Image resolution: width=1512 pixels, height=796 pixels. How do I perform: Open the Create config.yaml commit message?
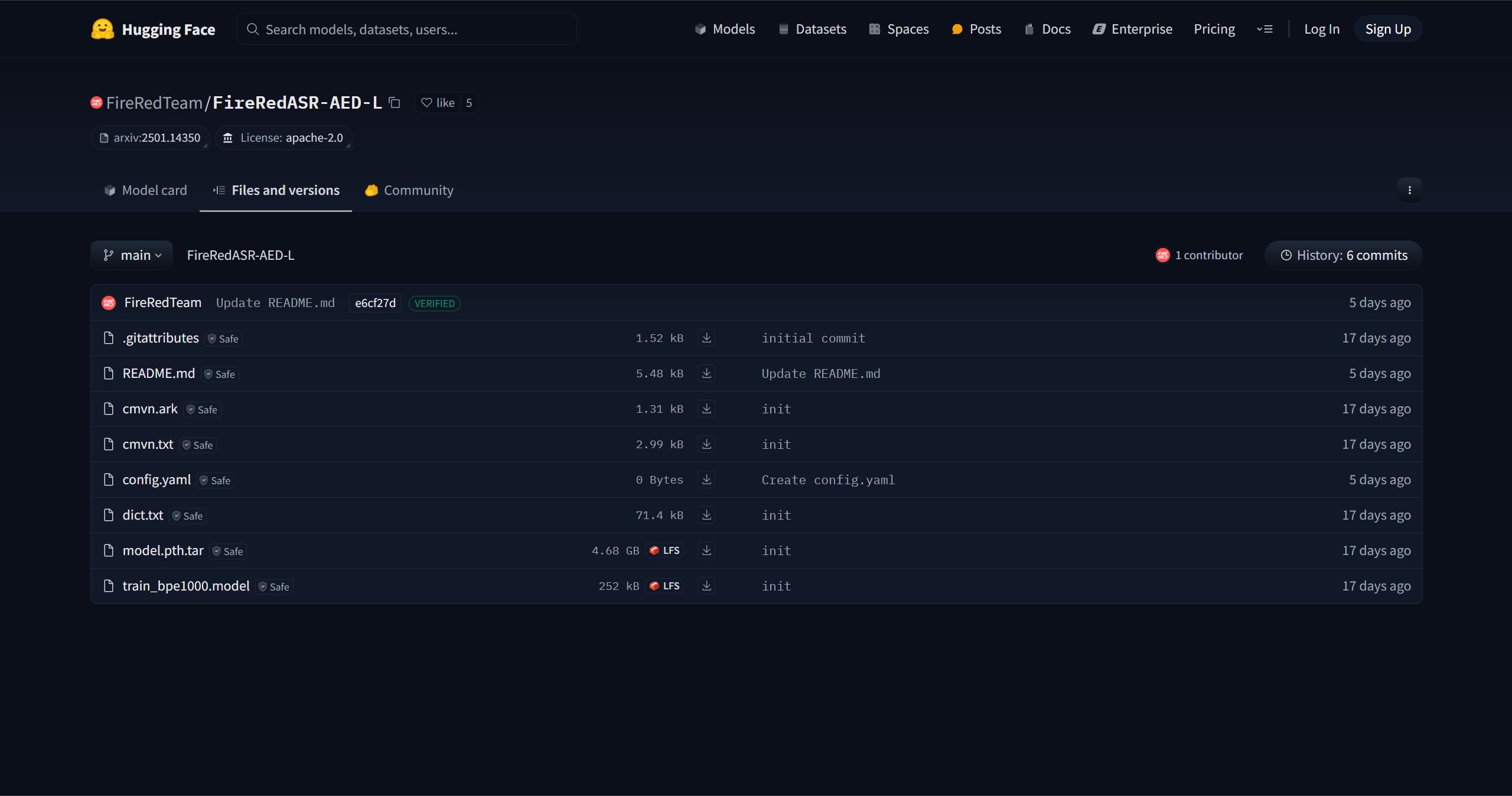click(x=828, y=479)
